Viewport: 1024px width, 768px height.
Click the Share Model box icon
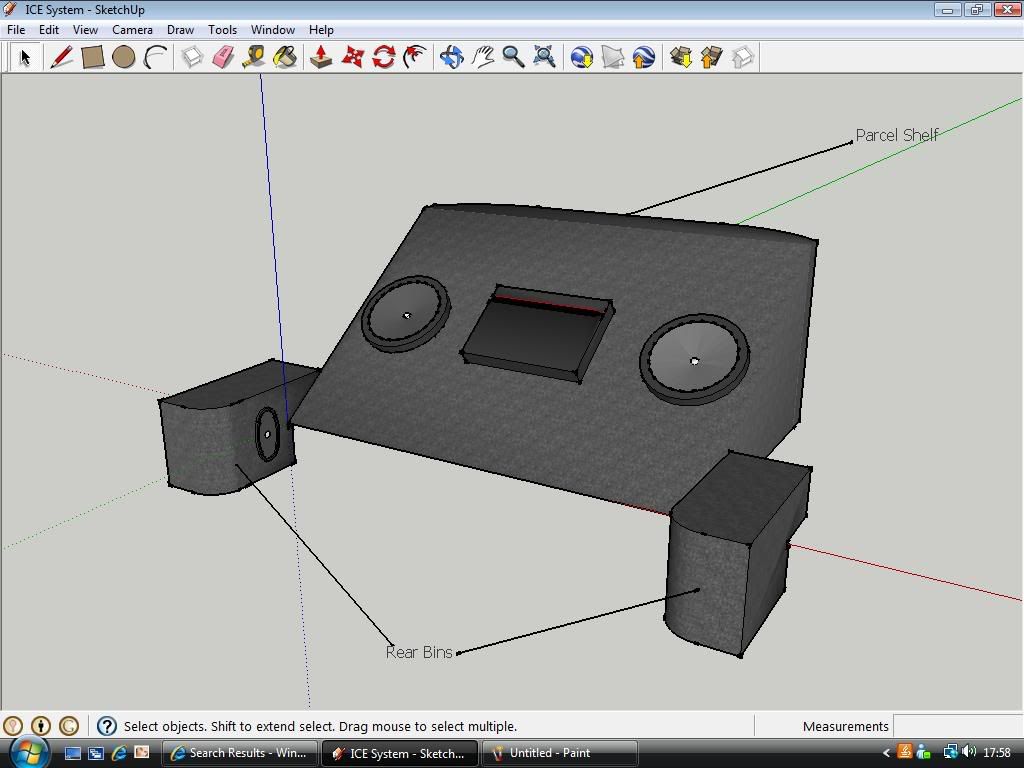pyautogui.click(x=711, y=57)
